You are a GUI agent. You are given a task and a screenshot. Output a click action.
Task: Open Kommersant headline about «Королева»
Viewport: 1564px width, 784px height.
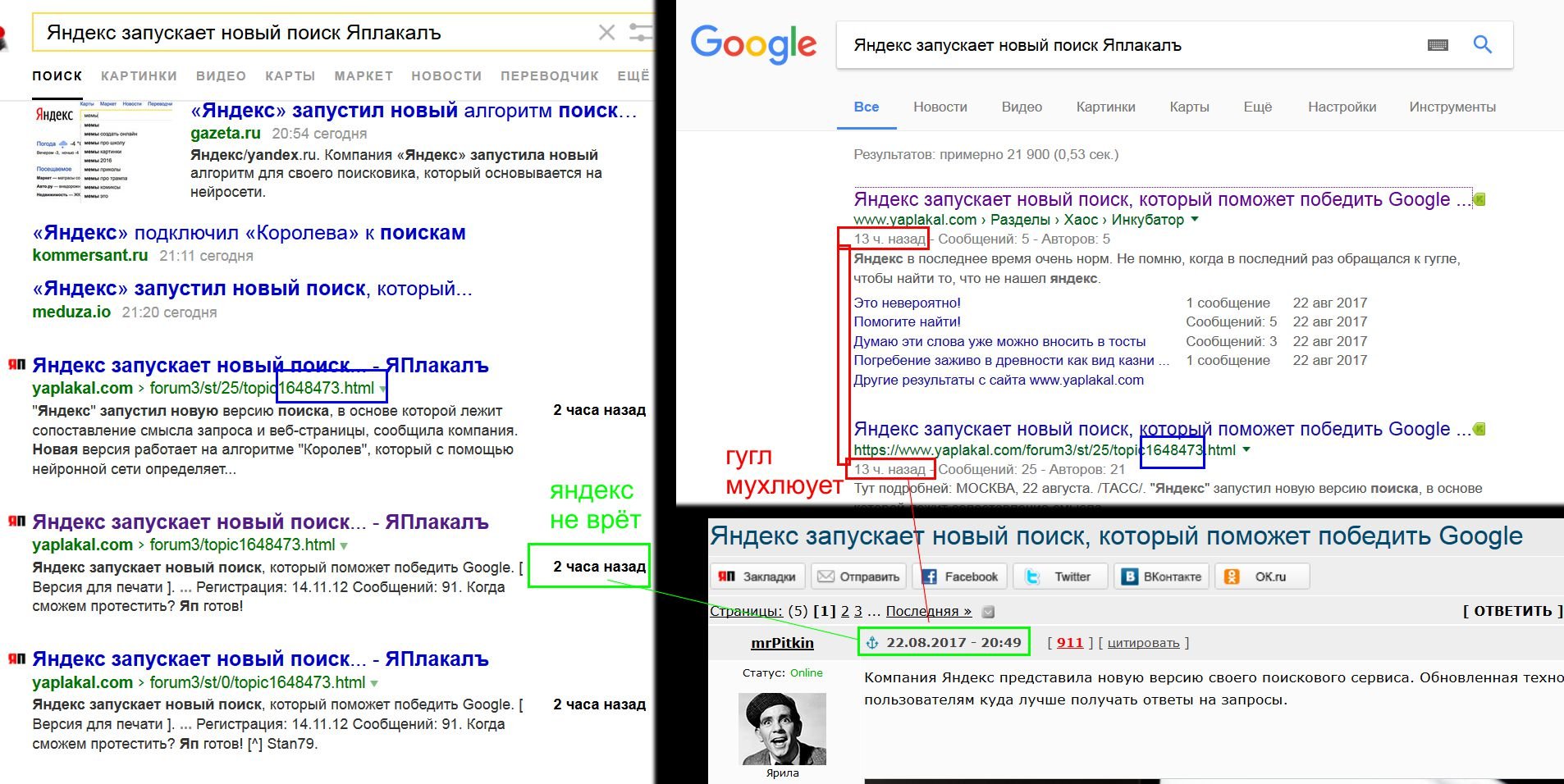(249, 233)
